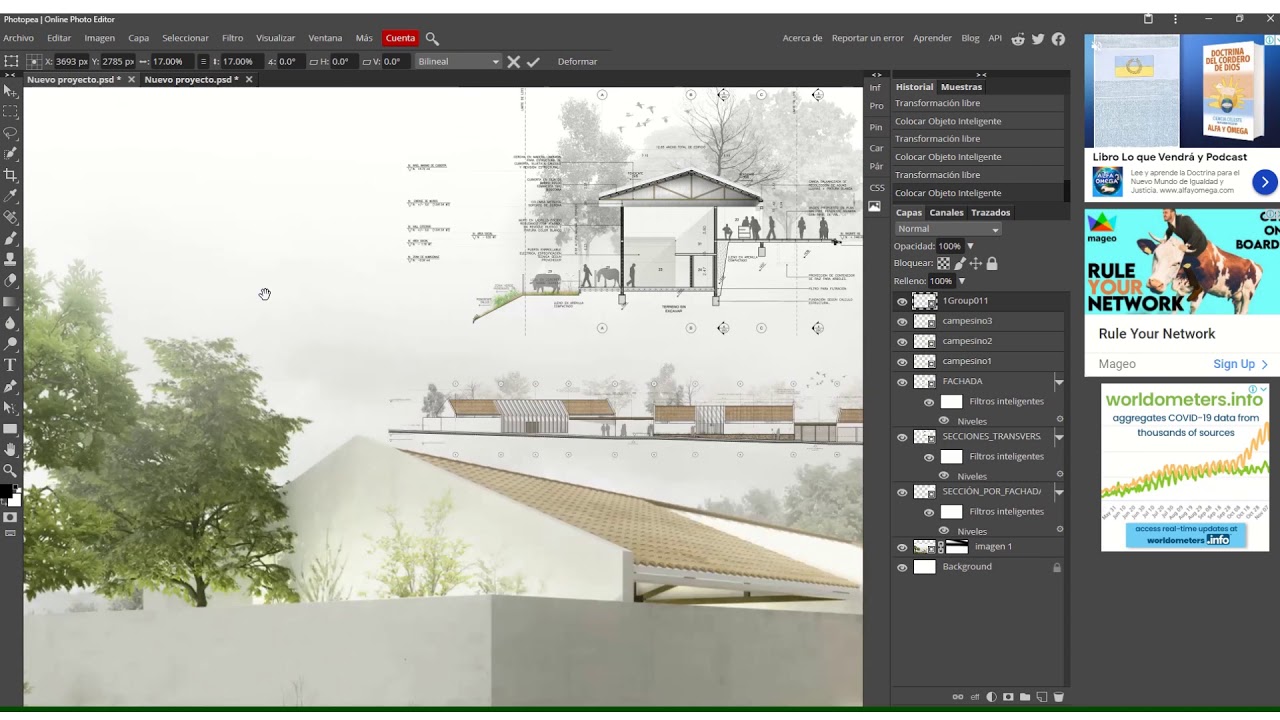Select the Lasso tool
The height and width of the screenshot is (720, 1280).
10,133
